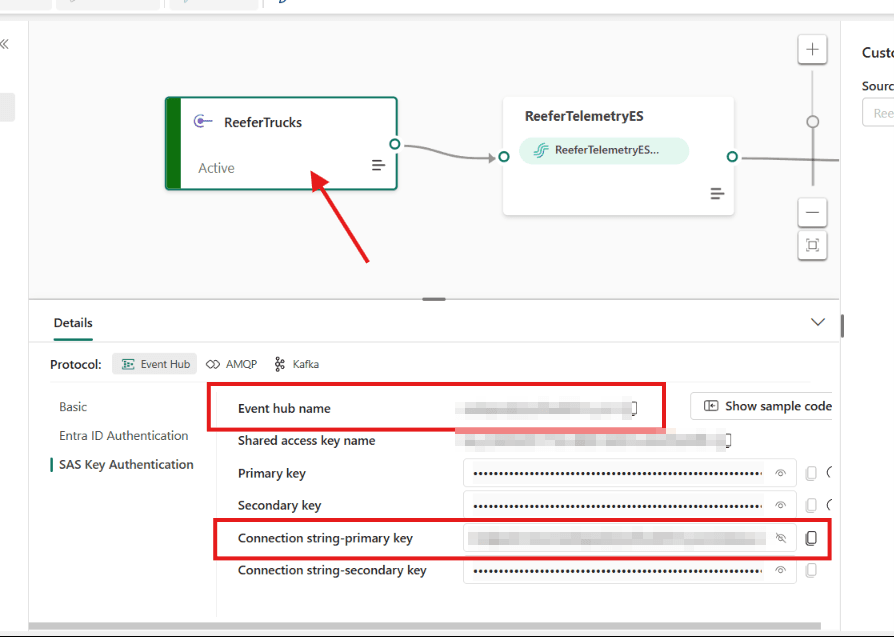Click the vertical scrollbar beside Details
The image size is (894, 637).
click(x=842, y=326)
